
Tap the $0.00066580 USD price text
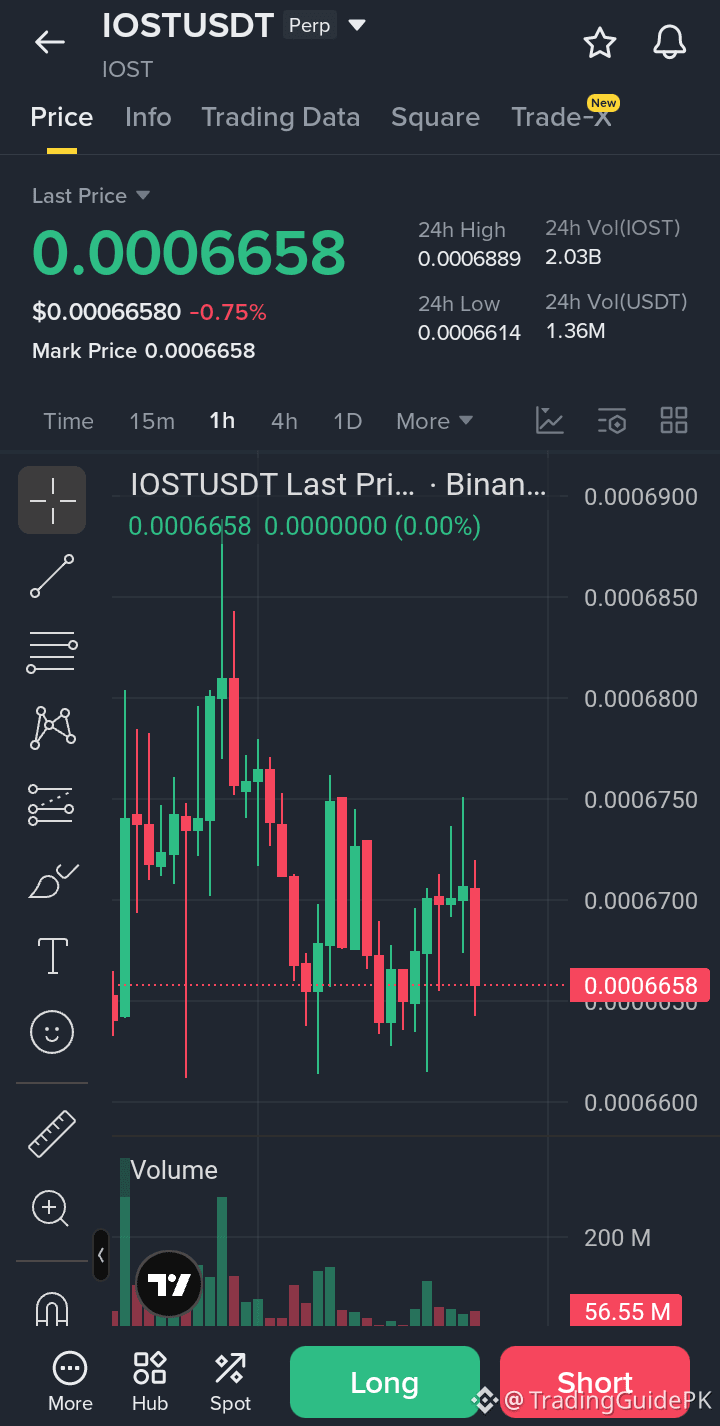[x=107, y=313]
